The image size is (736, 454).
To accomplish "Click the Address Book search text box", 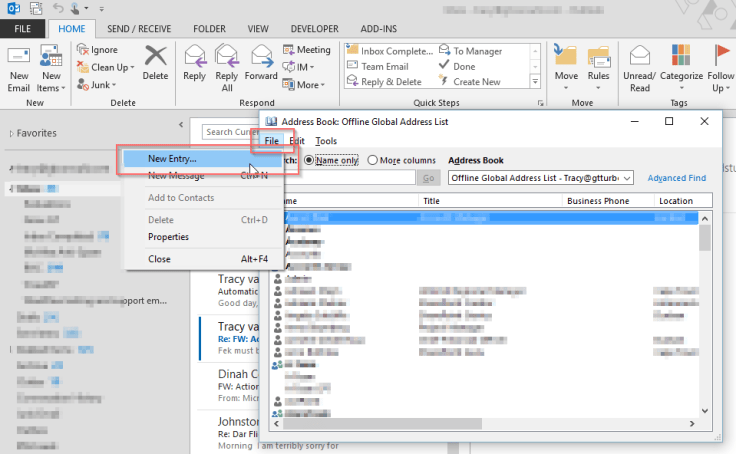I will click(349, 178).
